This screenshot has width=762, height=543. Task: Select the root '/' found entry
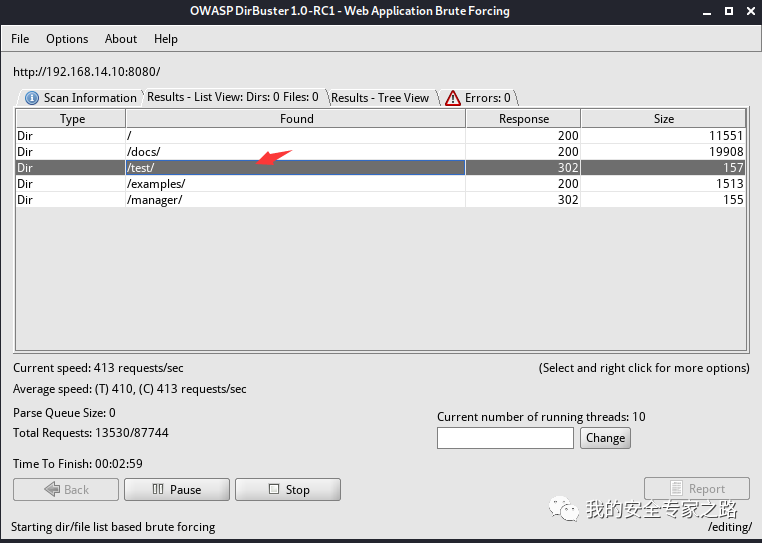point(295,136)
